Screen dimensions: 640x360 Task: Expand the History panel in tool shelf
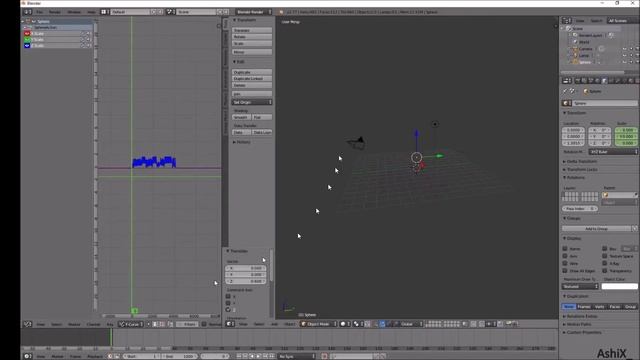[x=242, y=142]
